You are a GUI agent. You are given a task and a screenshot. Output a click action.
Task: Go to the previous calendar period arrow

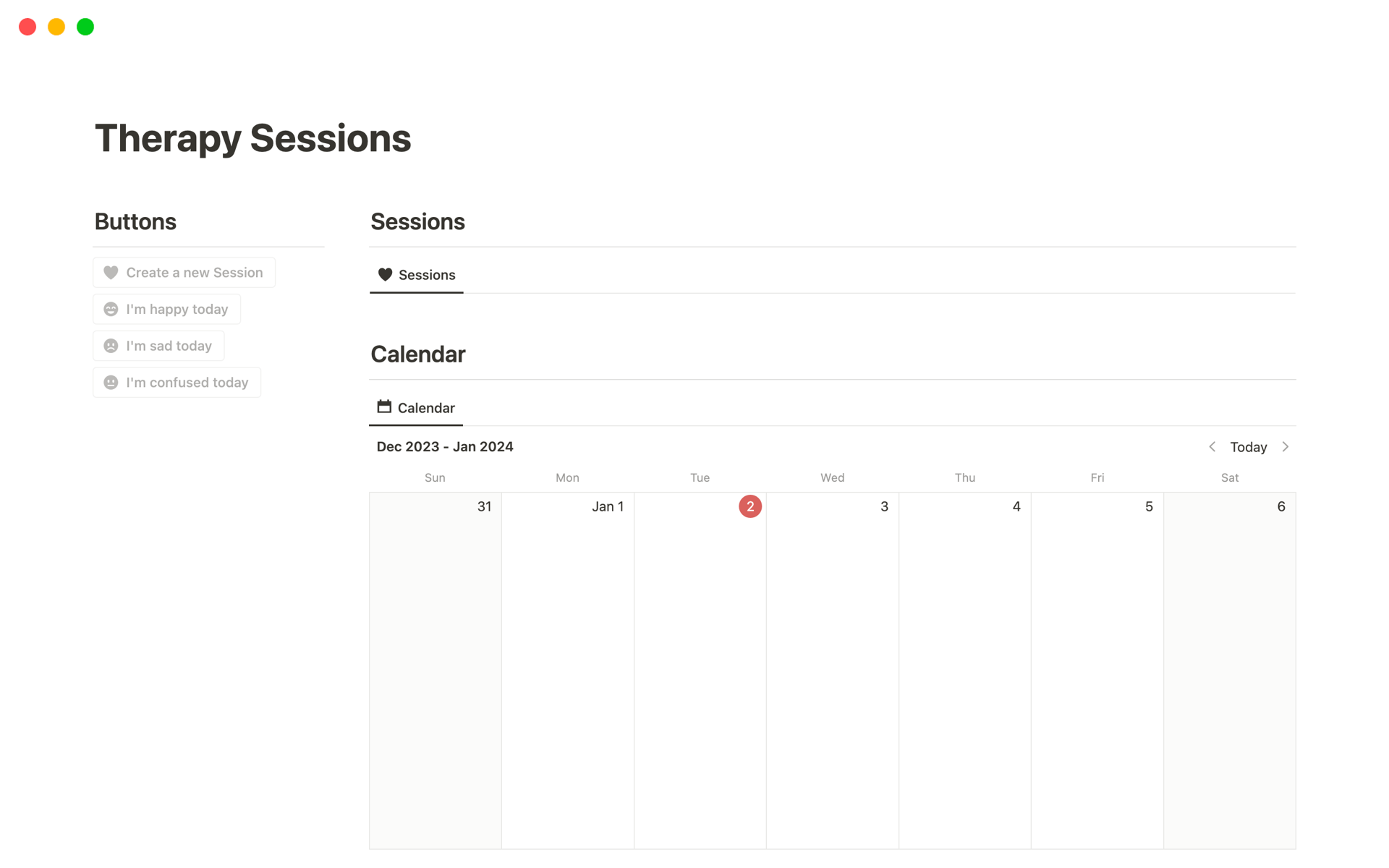(1212, 447)
